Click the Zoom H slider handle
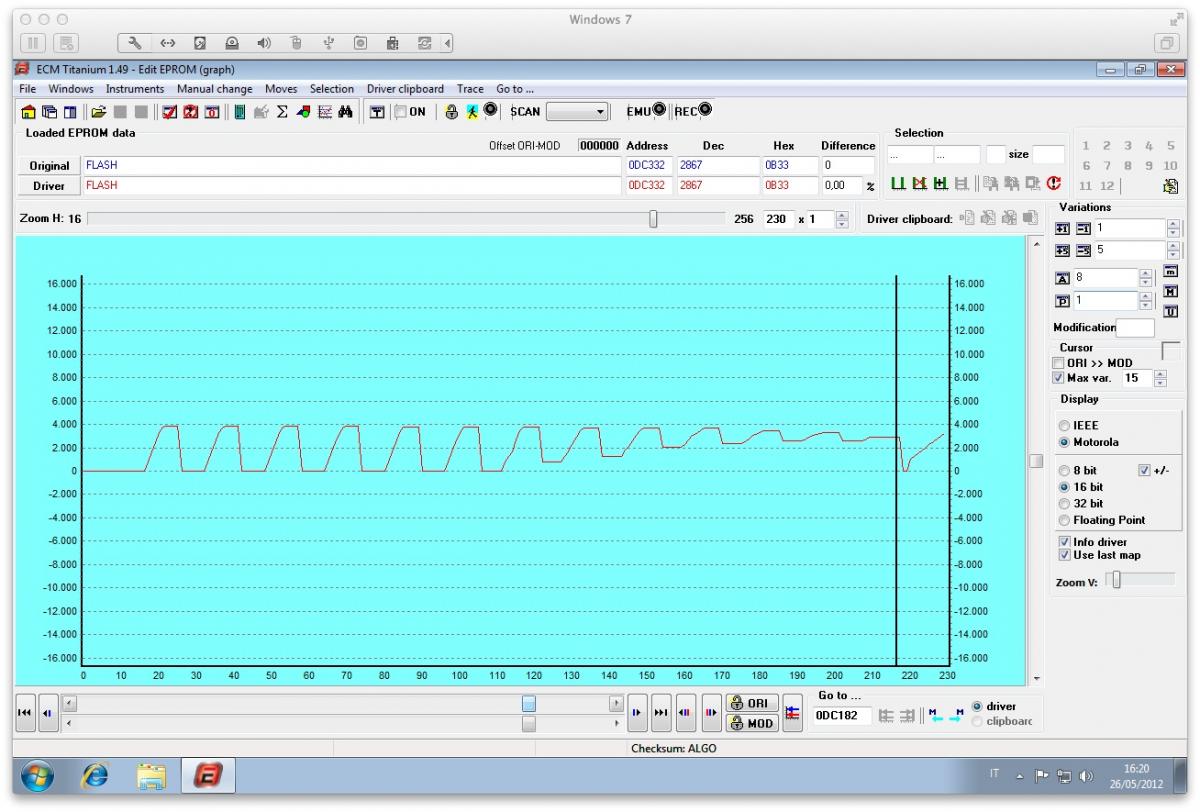Screen dimensions: 1200x812 (x=653, y=218)
